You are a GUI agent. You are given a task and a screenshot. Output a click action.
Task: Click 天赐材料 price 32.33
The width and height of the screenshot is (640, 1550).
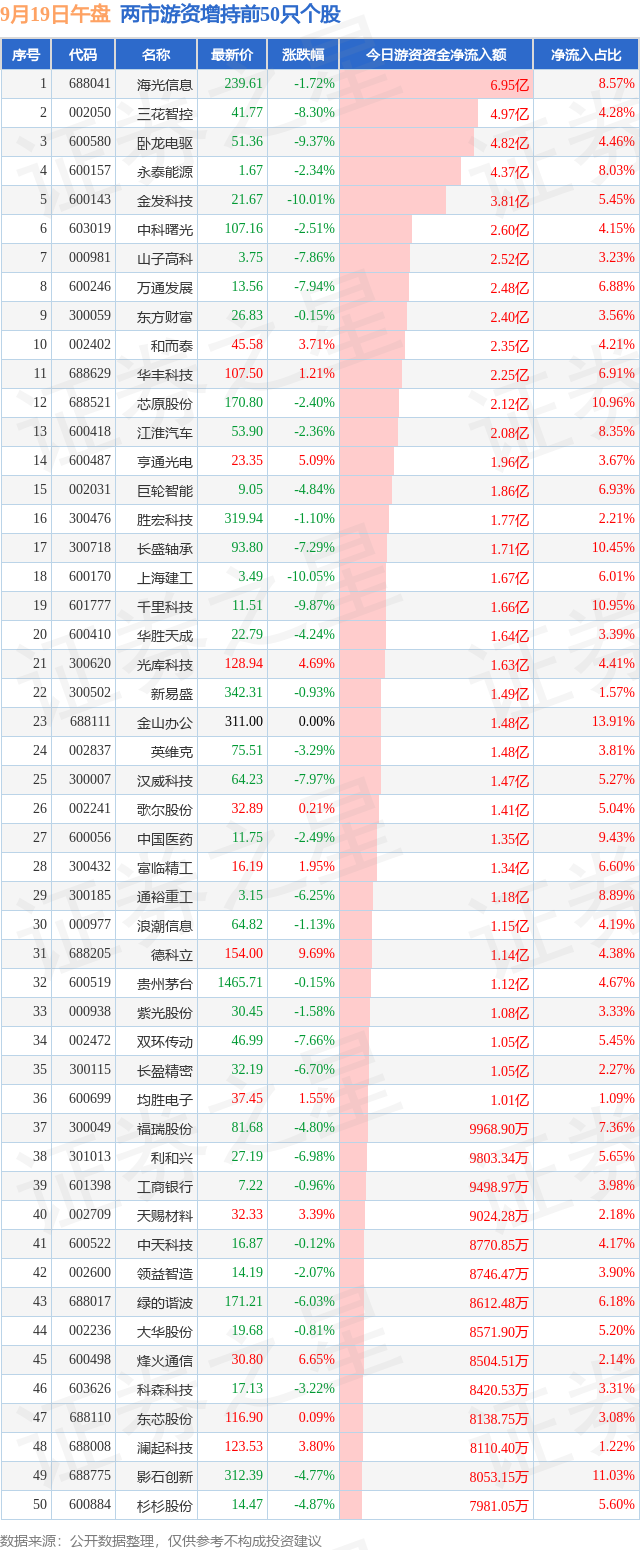(x=247, y=1215)
